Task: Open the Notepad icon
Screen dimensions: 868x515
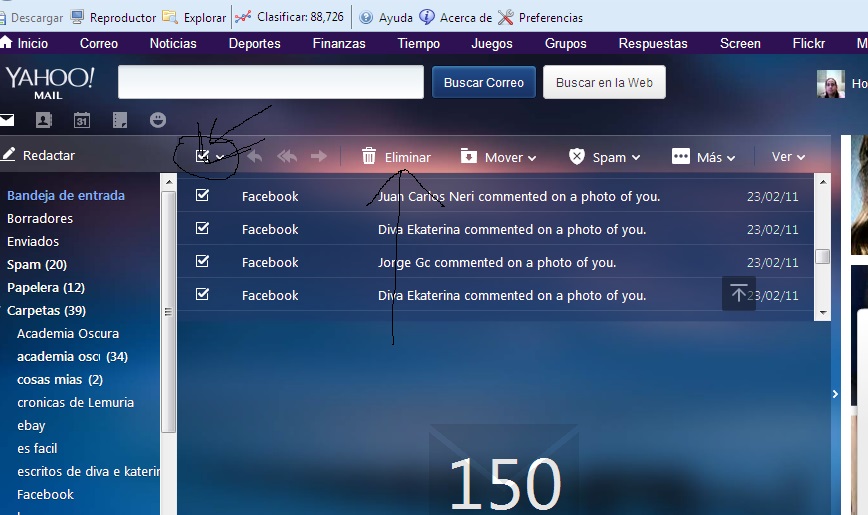Action: [x=120, y=120]
